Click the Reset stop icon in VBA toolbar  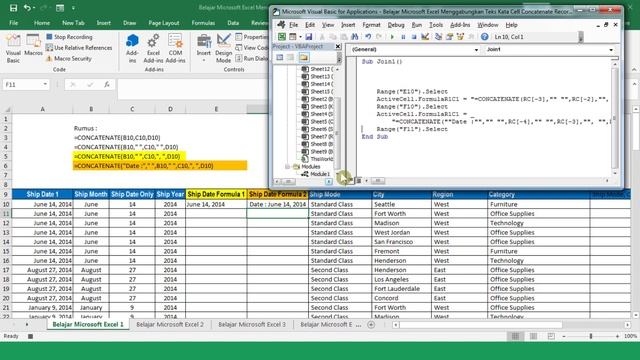coord(414,37)
